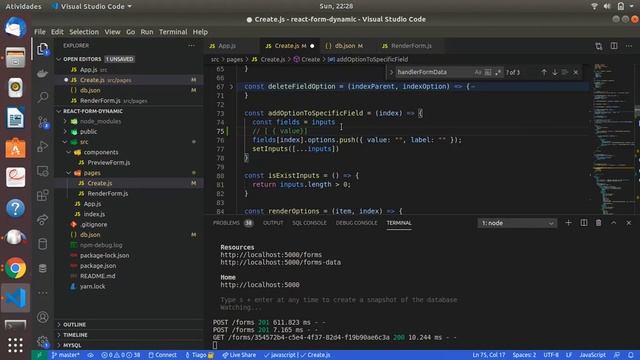
Task: Open the terminal selector dropdown '1: node'
Action: 517,223
